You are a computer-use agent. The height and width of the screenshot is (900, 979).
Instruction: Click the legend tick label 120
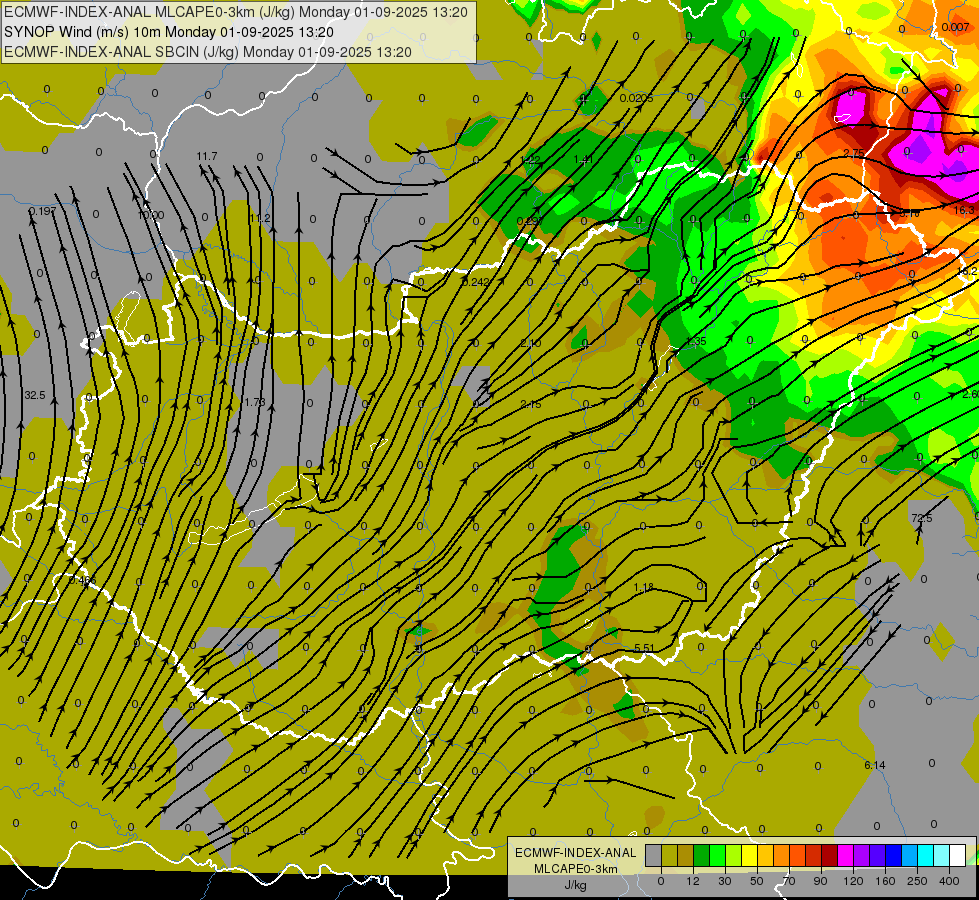(853, 881)
